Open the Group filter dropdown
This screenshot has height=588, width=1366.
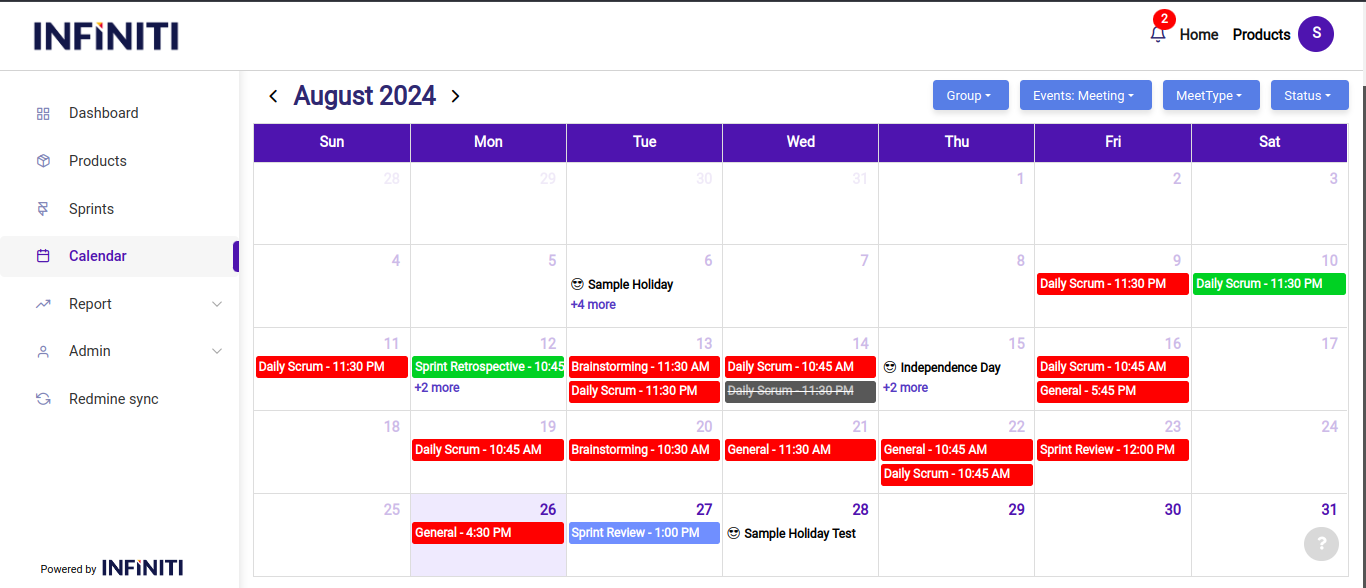click(x=969, y=96)
